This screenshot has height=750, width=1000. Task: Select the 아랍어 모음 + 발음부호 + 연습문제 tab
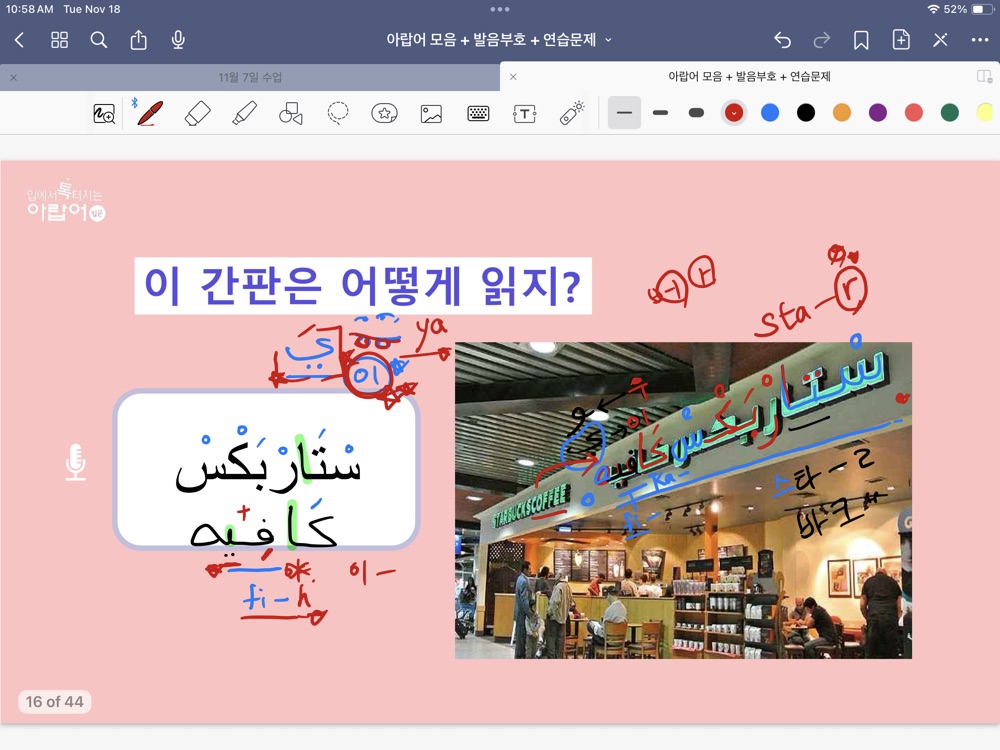click(x=749, y=77)
